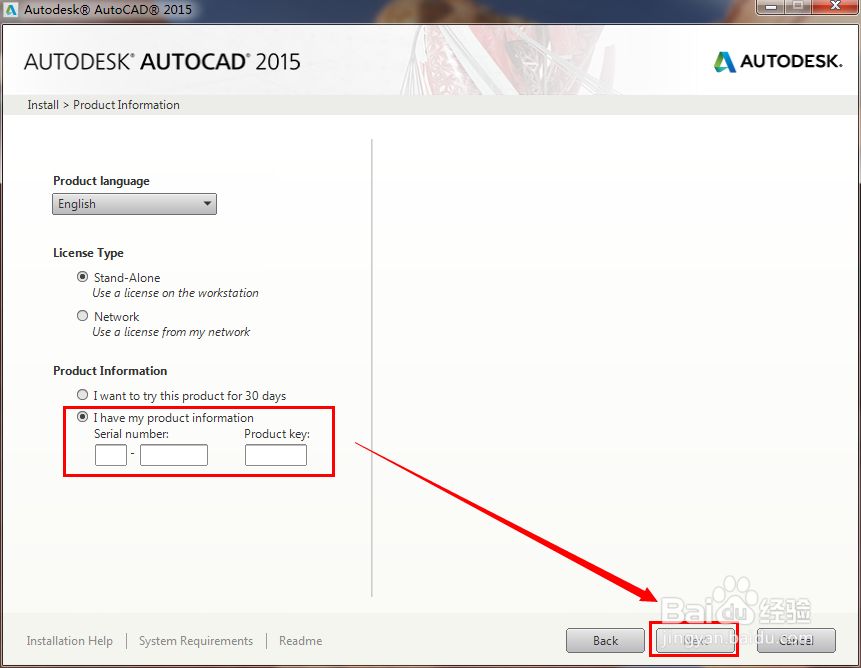Viewport: 861px width, 668px height.
Task: Choose "I want to try this product for 30 days"
Action: click(82, 394)
